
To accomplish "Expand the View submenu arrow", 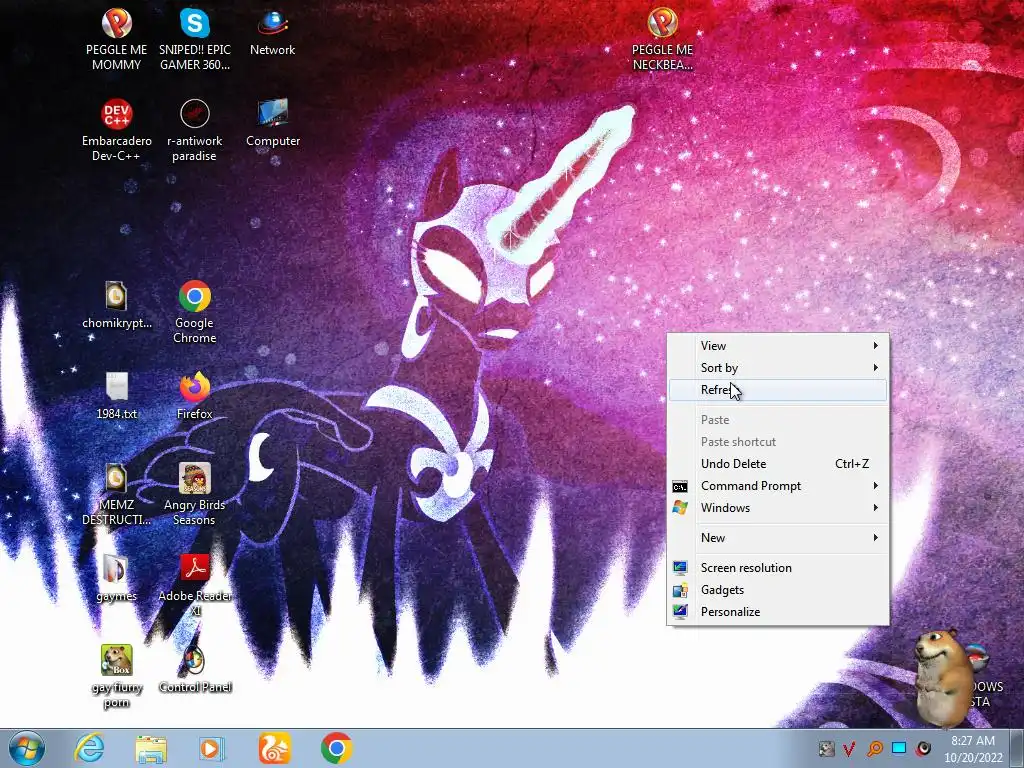I will tap(876, 345).
